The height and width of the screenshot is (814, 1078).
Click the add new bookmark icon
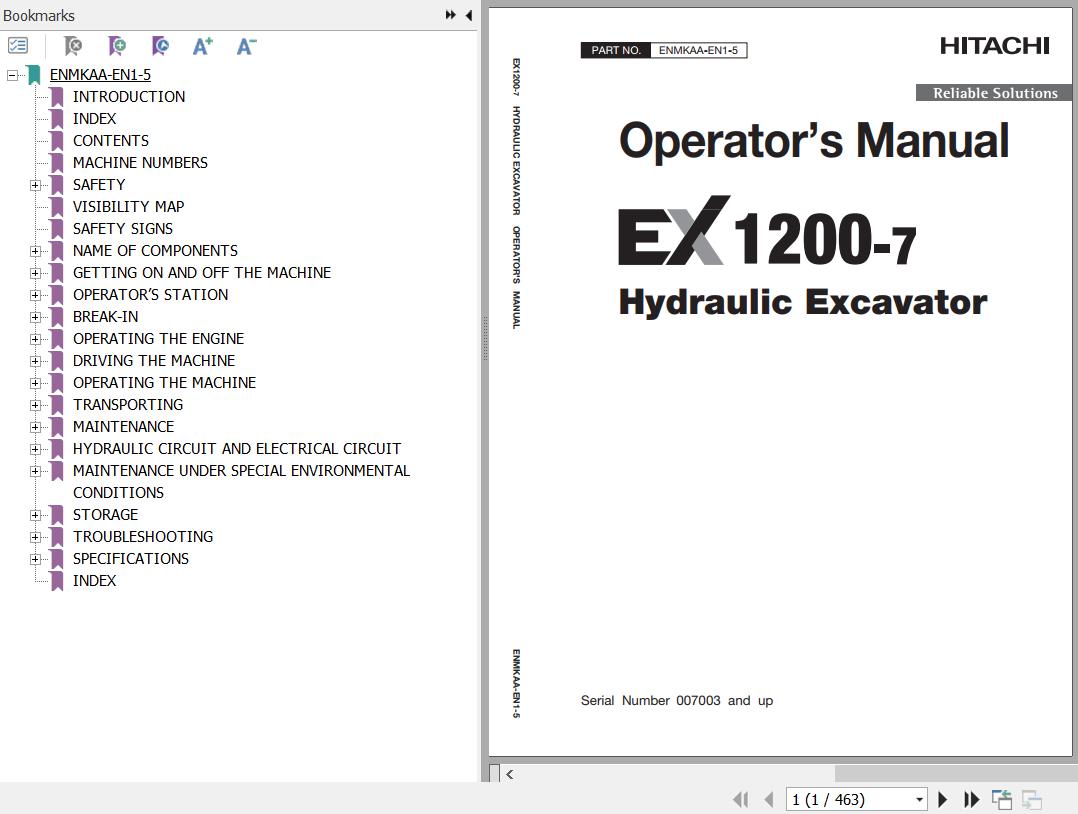pos(117,46)
